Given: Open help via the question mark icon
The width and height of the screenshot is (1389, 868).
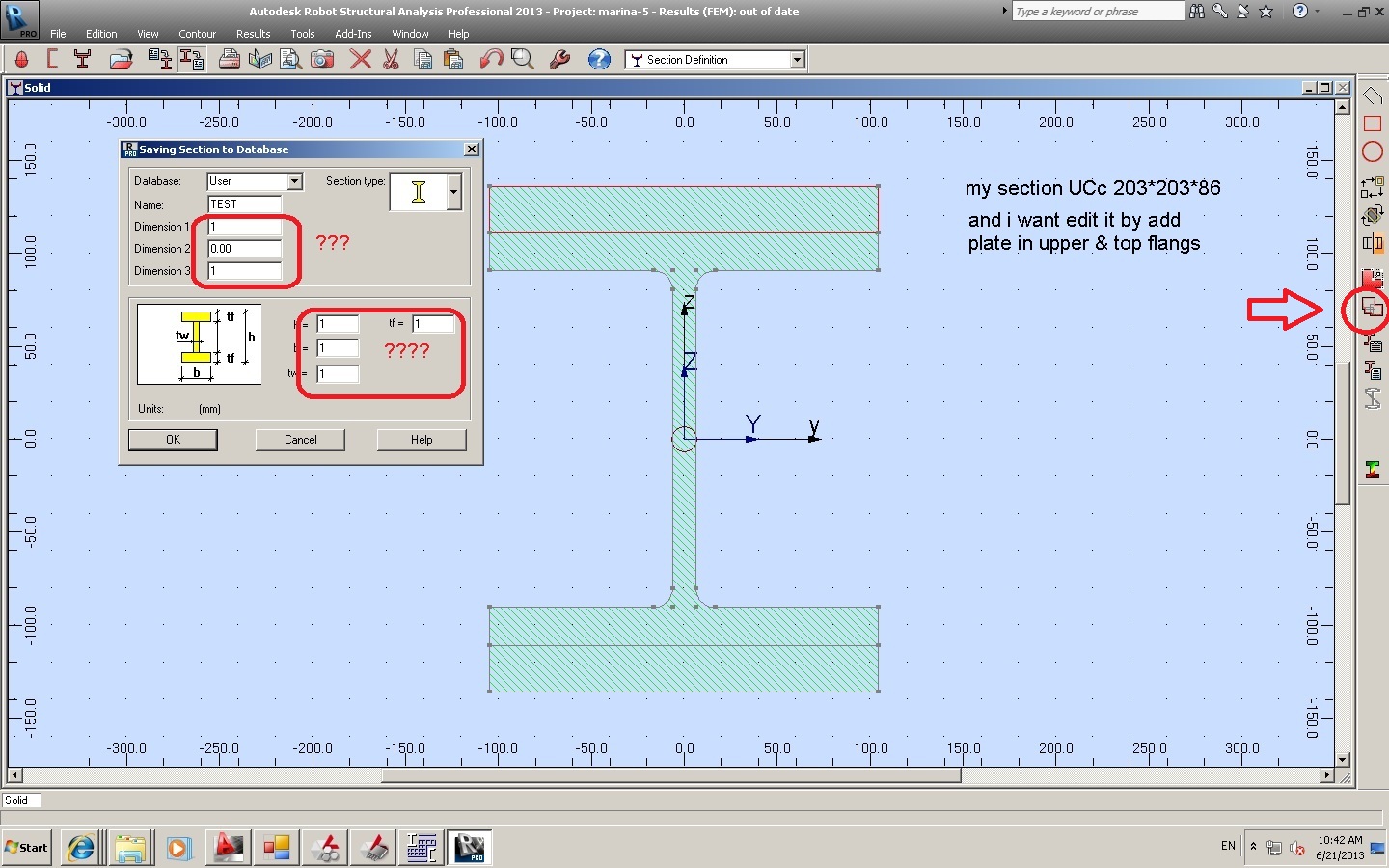Looking at the screenshot, I should [599, 59].
